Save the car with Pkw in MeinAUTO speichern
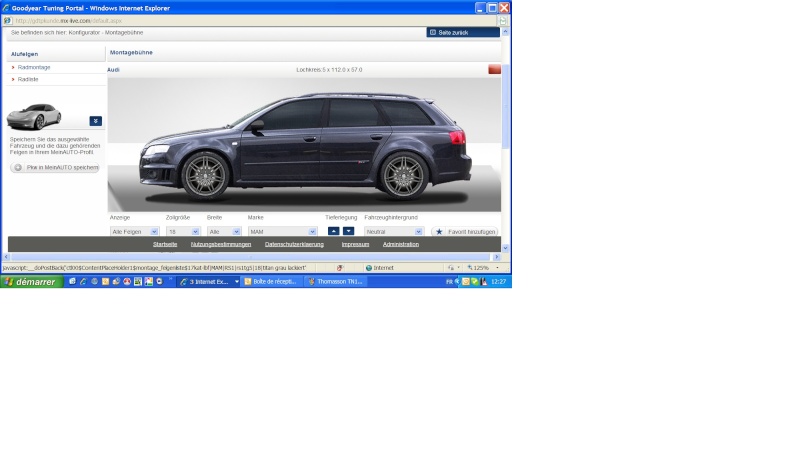The height and width of the screenshot is (450, 800). pos(55,167)
